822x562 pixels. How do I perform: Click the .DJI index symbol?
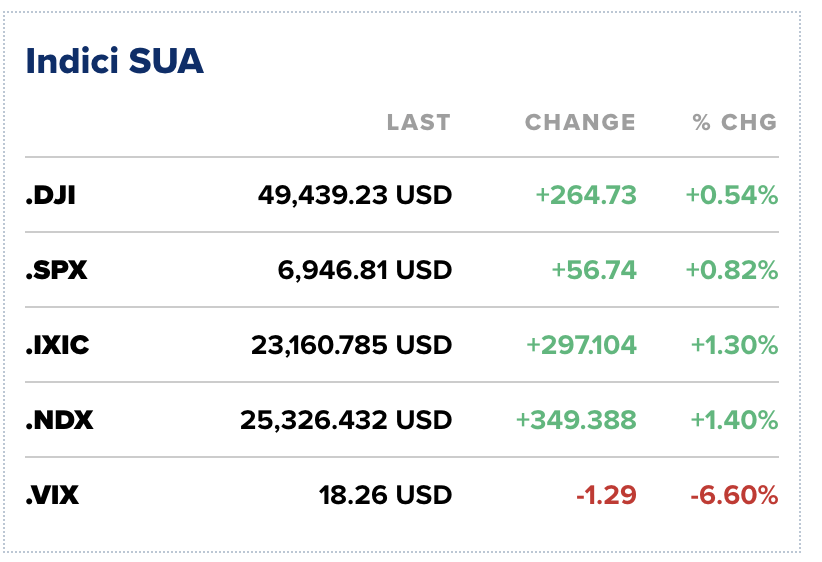click(50, 195)
